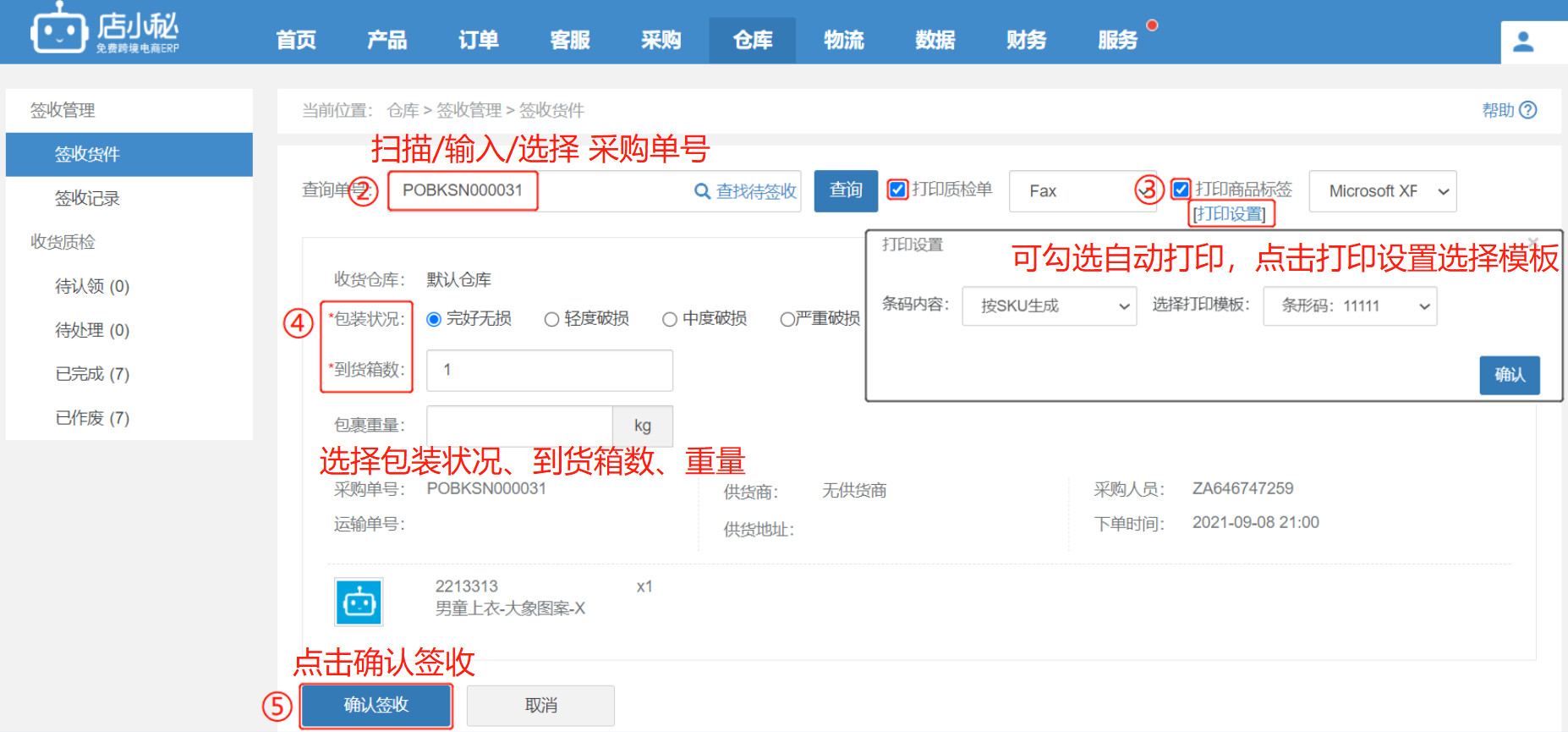Click the product robot thumbnail image
This screenshot has height=732, width=1568.
pos(359,602)
